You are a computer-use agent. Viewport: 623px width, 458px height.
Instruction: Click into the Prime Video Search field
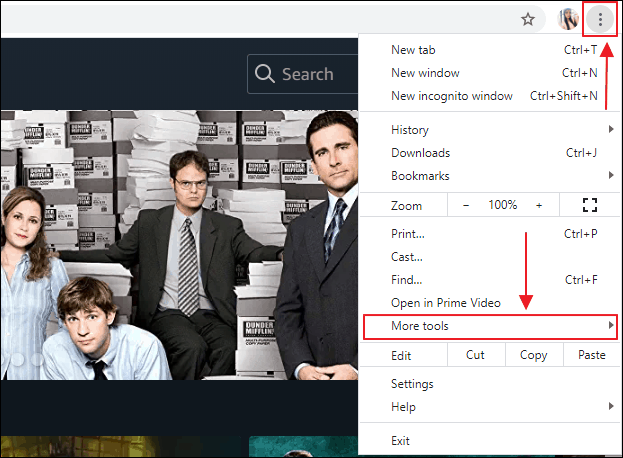click(303, 74)
